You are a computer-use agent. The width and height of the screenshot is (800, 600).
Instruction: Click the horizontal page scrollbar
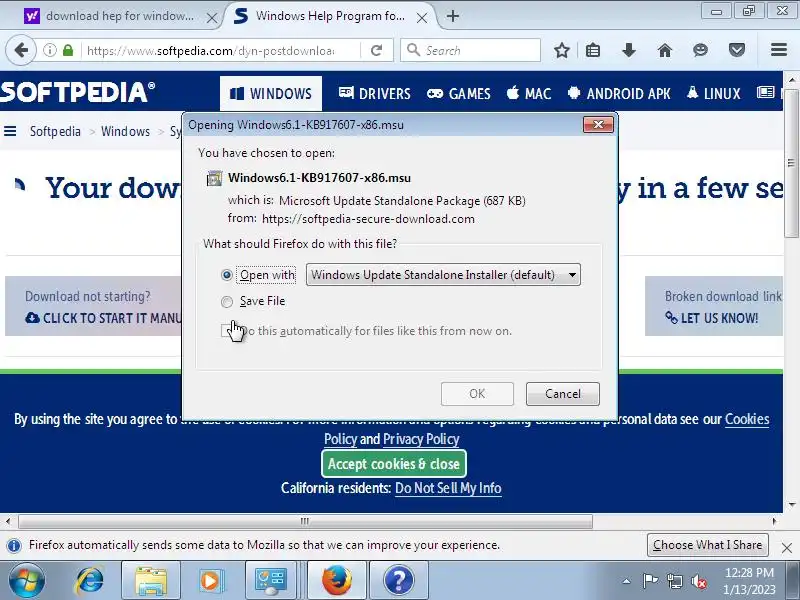[305, 521]
